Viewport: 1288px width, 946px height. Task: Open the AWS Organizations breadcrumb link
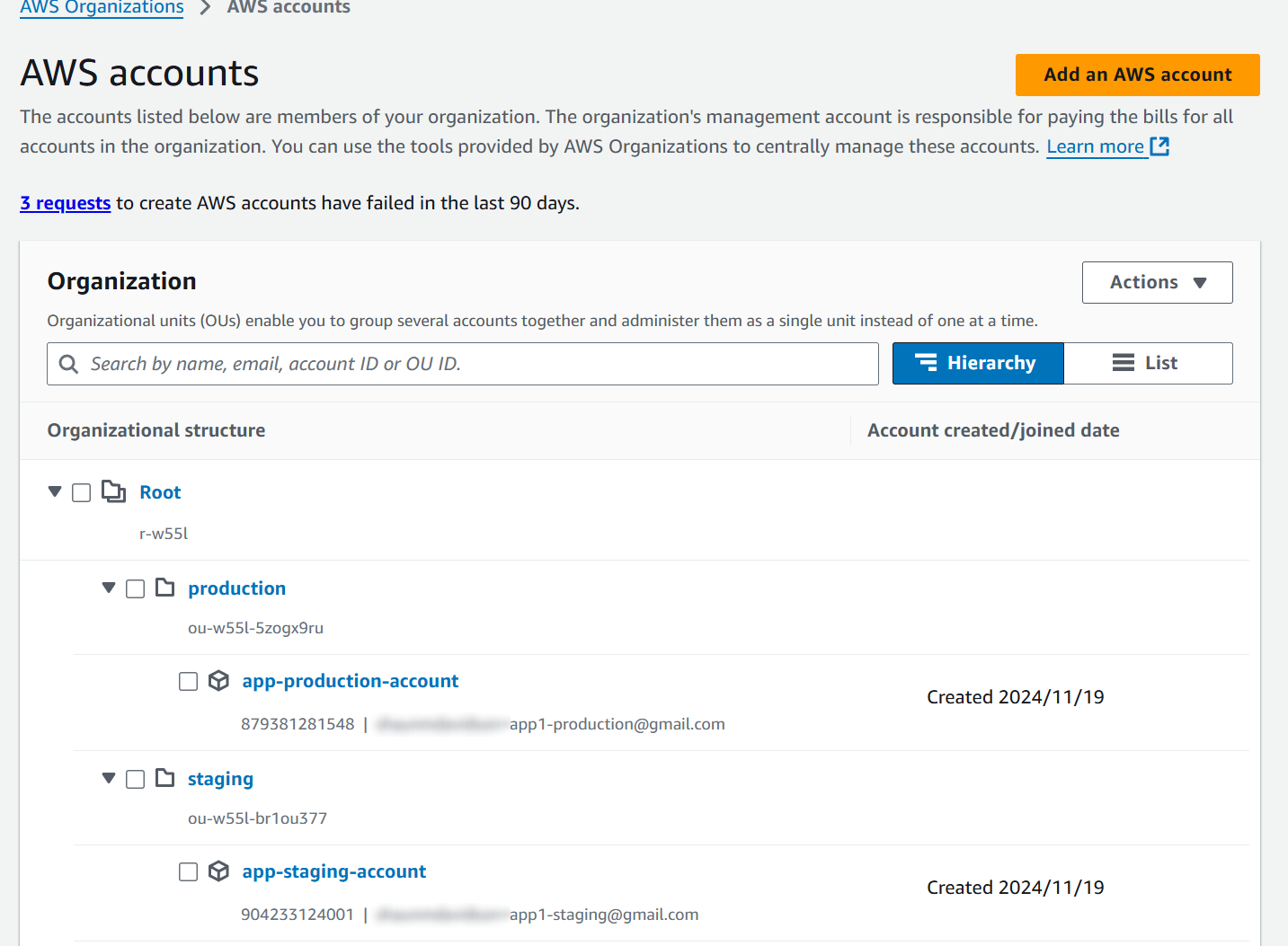coord(102,7)
